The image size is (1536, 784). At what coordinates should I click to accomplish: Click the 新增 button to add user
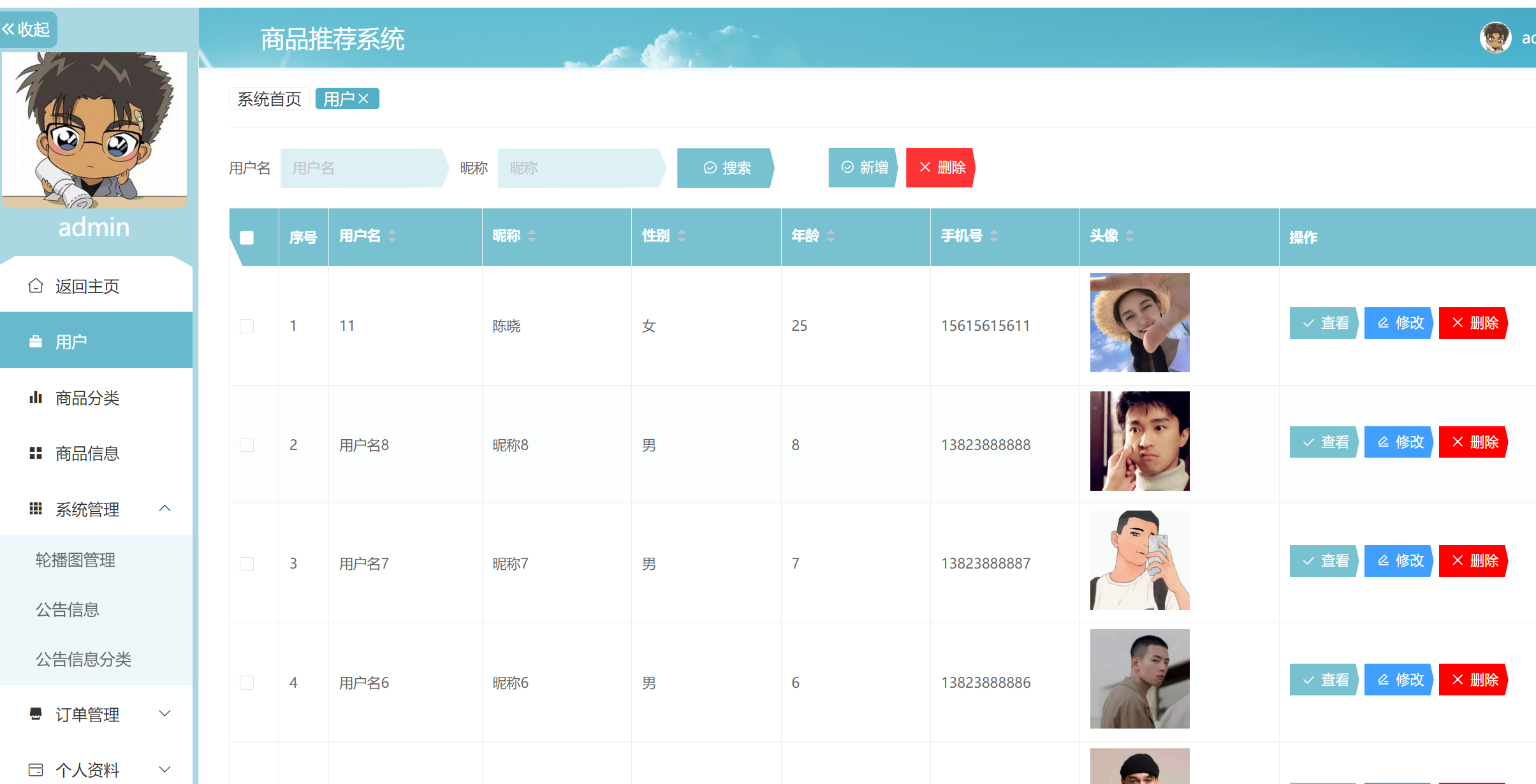click(x=864, y=168)
